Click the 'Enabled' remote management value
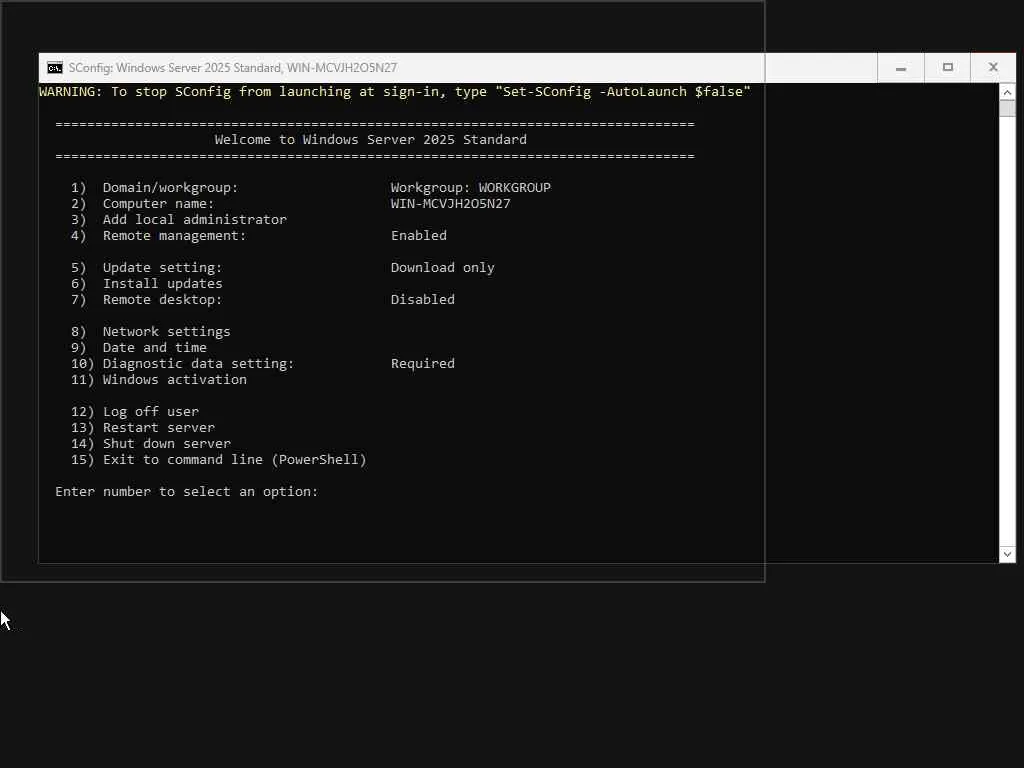 419,236
